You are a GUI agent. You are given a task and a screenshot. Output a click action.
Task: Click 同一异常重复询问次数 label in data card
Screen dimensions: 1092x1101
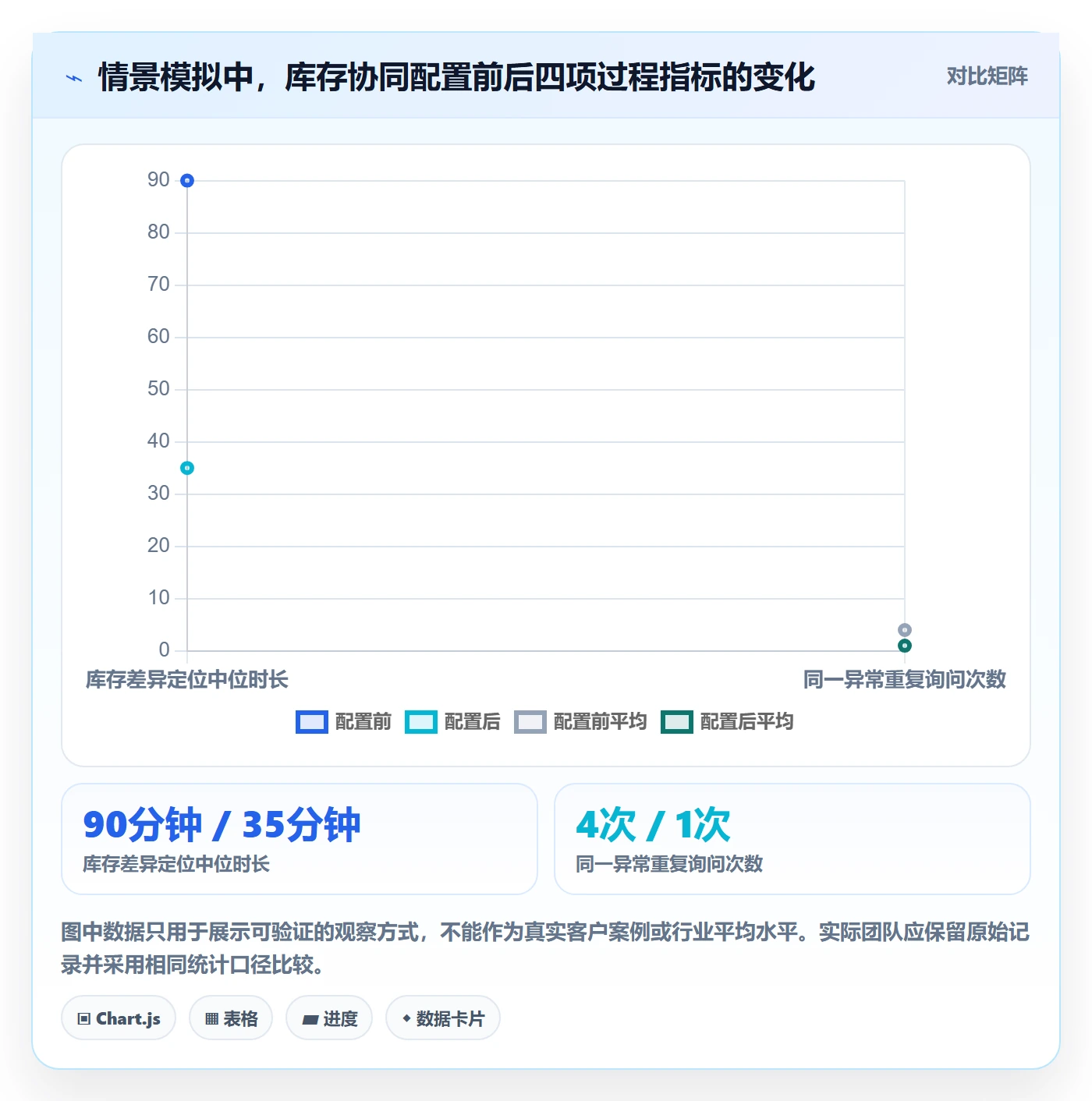(x=669, y=864)
